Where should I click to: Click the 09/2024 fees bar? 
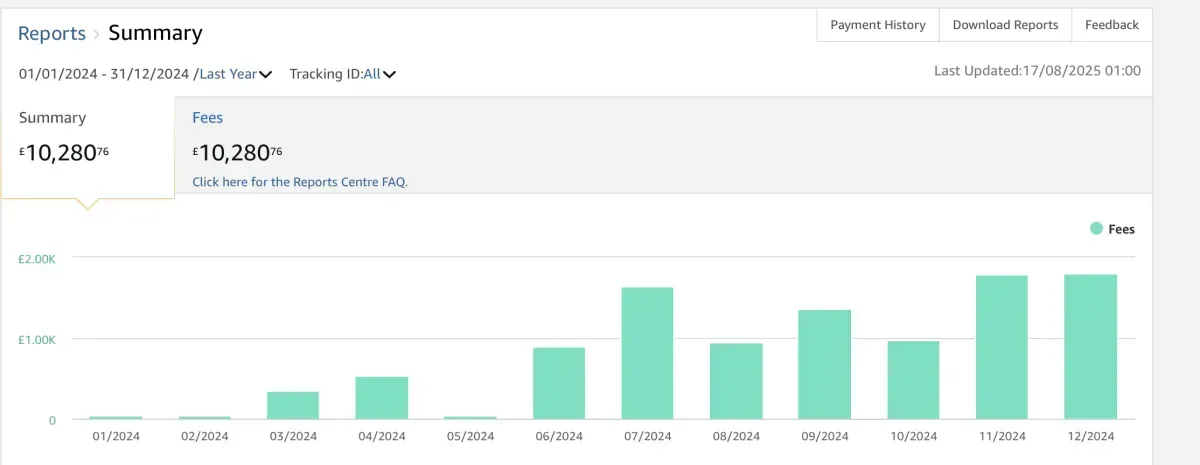824,364
